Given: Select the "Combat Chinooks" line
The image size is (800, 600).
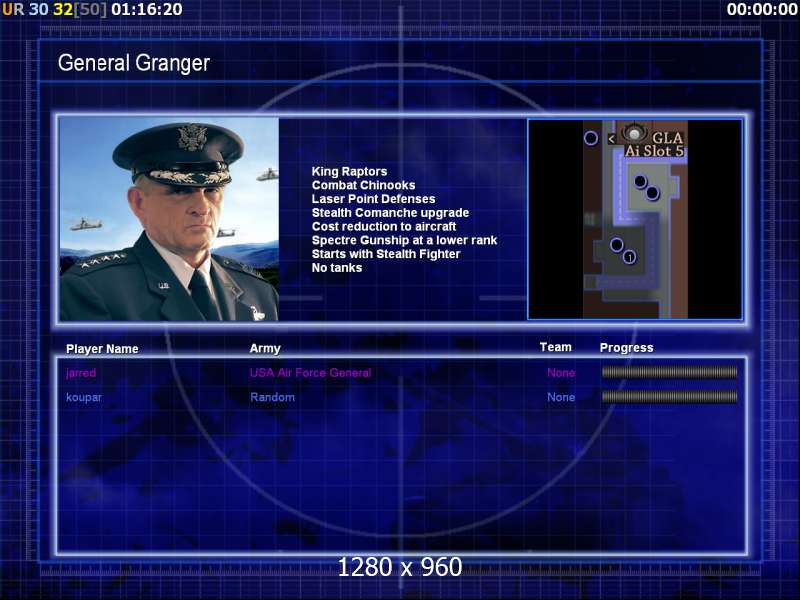Looking at the screenshot, I should pos(363,185).
